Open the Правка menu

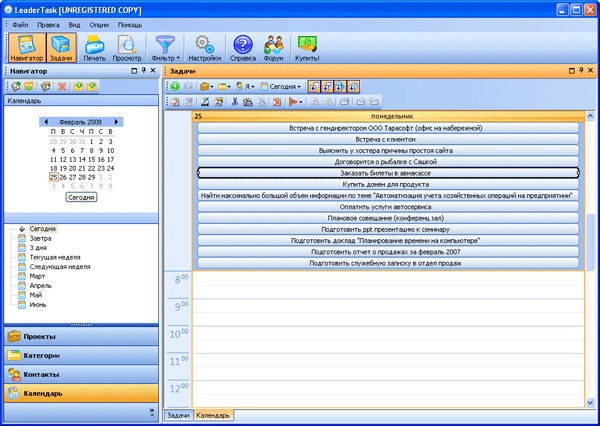click(x=48, y=25)
